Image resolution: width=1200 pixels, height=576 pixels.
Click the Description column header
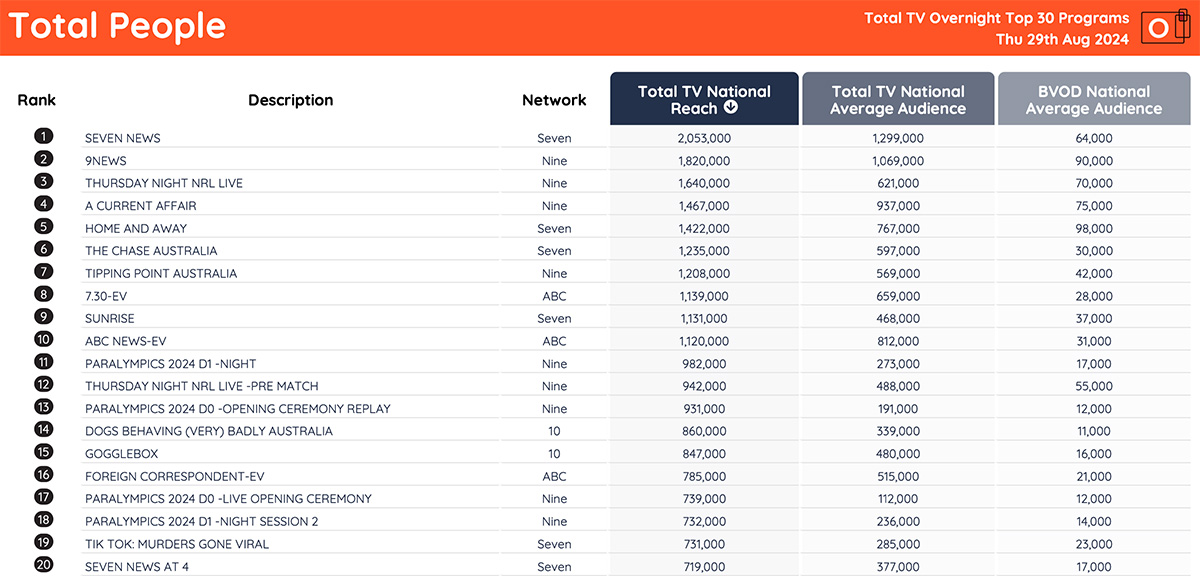pyautogui.click(x=291, y=100)
